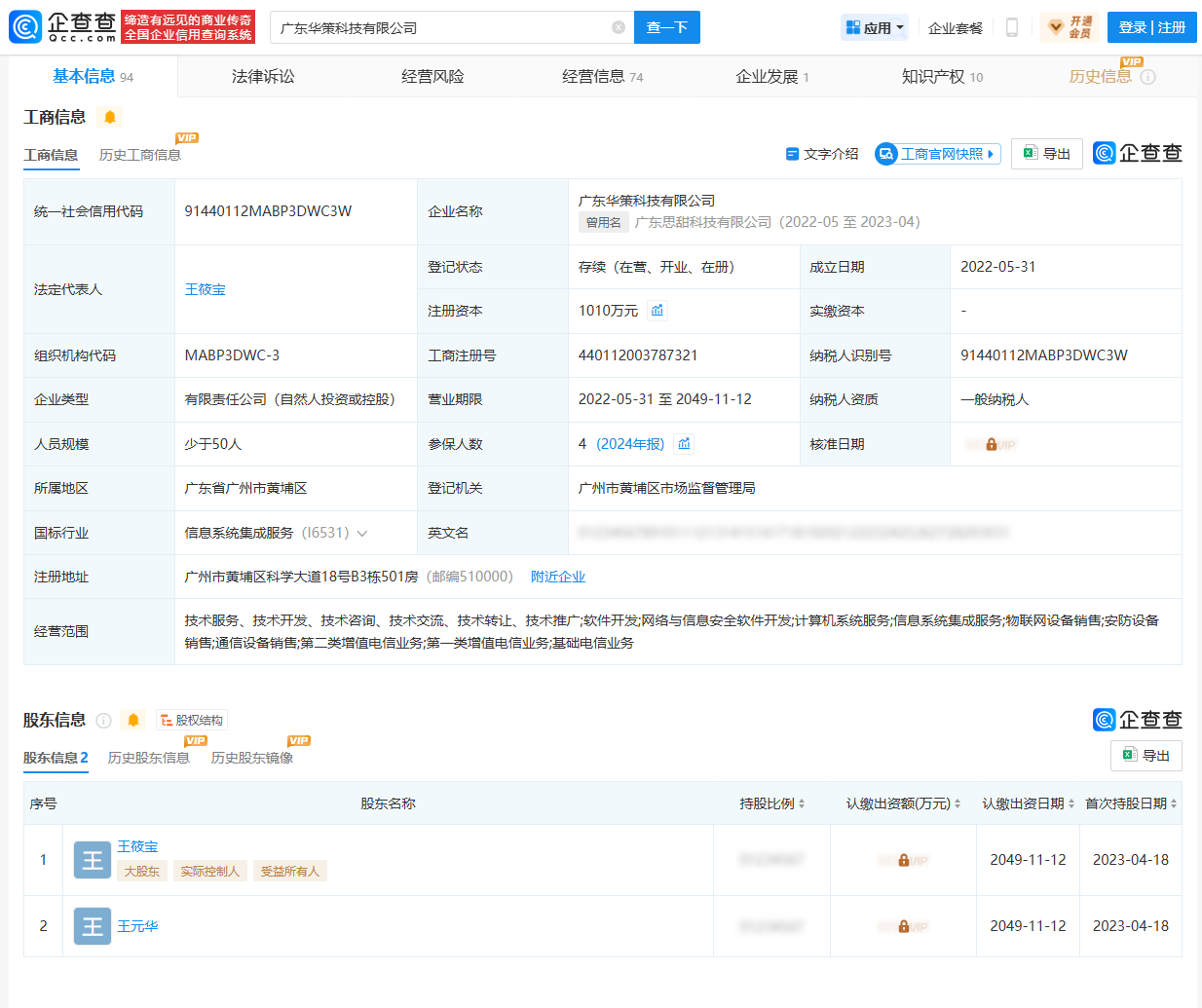Clear the search box with X icon

619,27
